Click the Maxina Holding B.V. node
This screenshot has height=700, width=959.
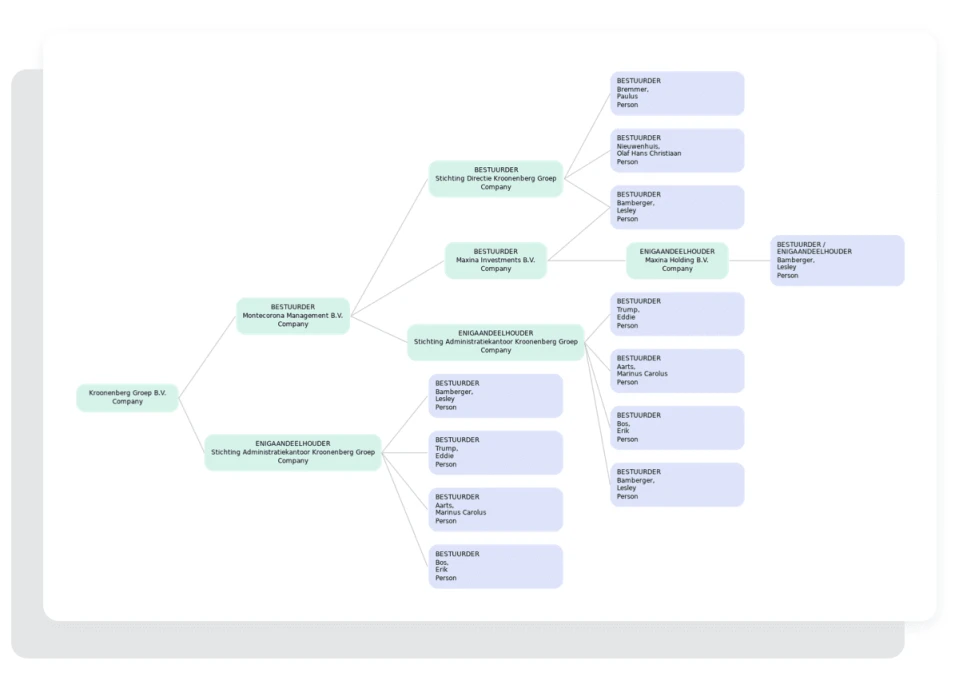tap(677, 260)
